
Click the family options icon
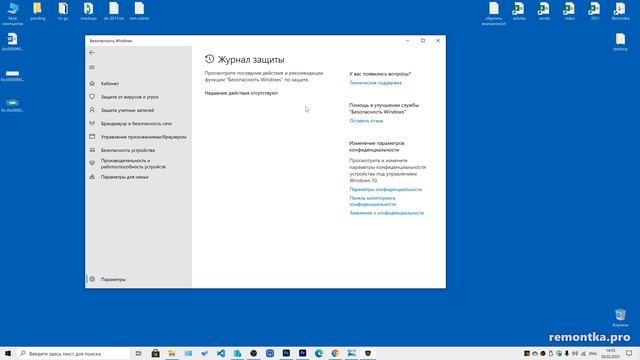pyautogui.click(x=92, y=177)
